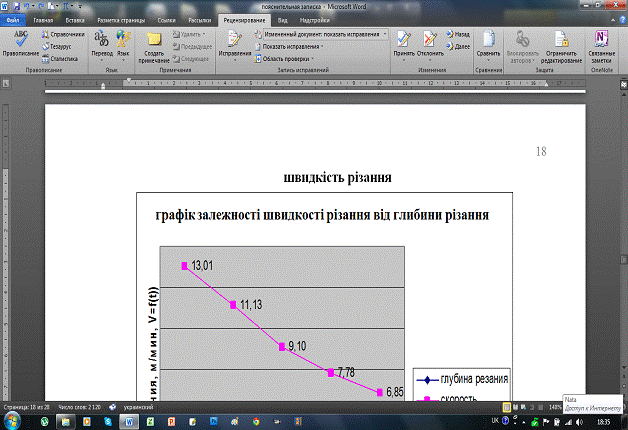Open the Разметка страницы tab
Screen dimensions: 628x430
tap(120, 18)
